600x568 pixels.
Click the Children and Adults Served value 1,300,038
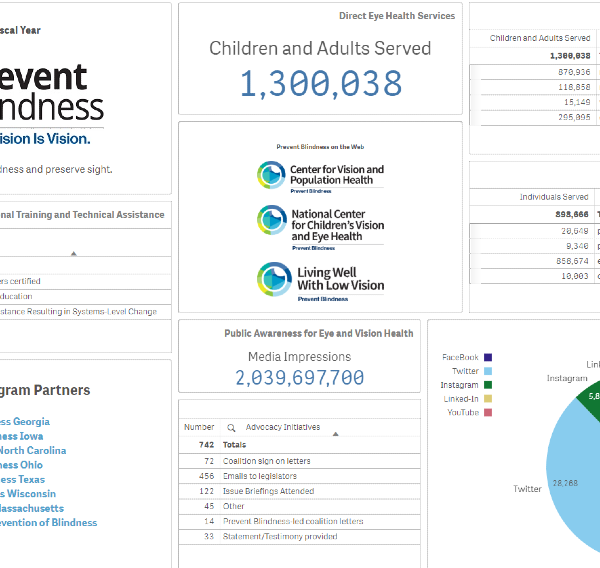click(x=321, y=83)
